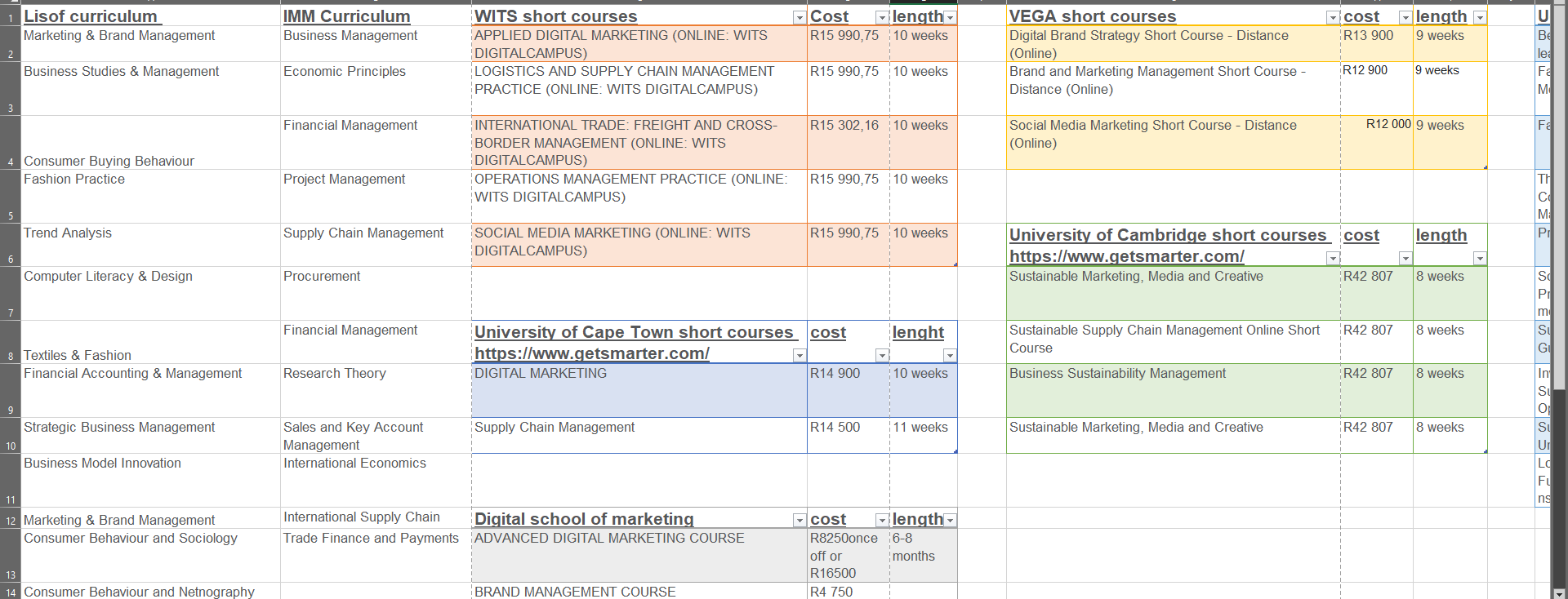Select the R13 900 cost cell
The image size is (1568, 599).
point(1377,44)
